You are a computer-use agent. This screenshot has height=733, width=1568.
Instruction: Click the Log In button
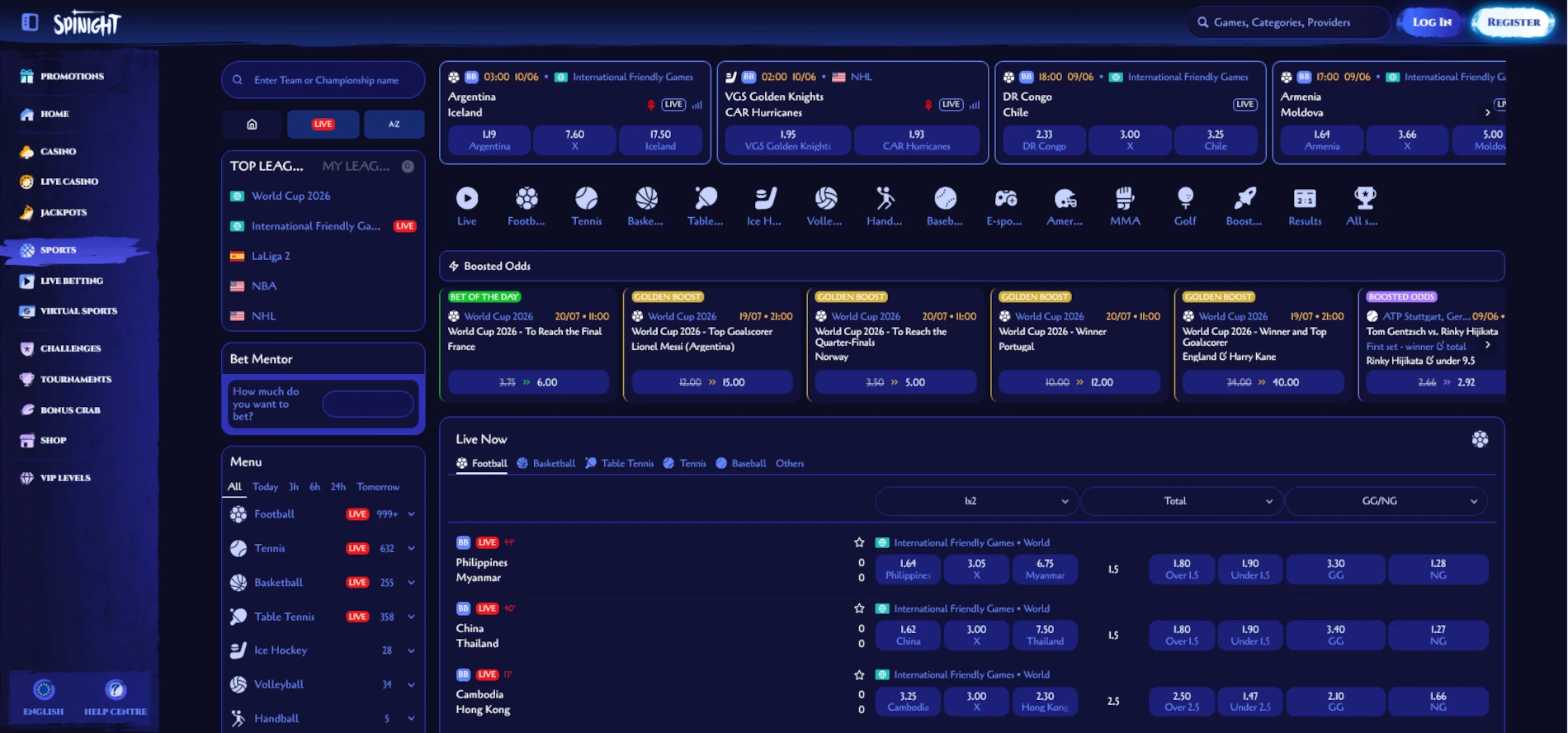[x=1432, y=22]
